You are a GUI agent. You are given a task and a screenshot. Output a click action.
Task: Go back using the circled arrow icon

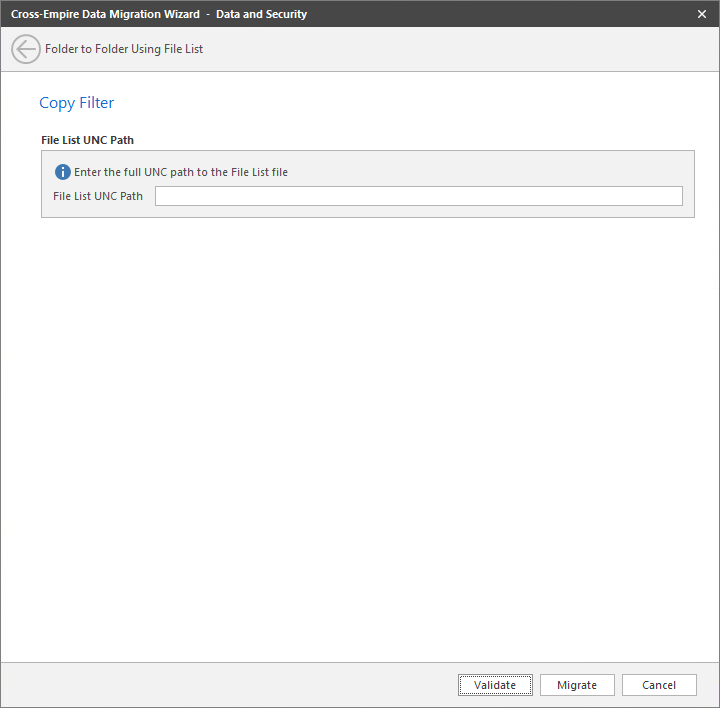point(26,49)
